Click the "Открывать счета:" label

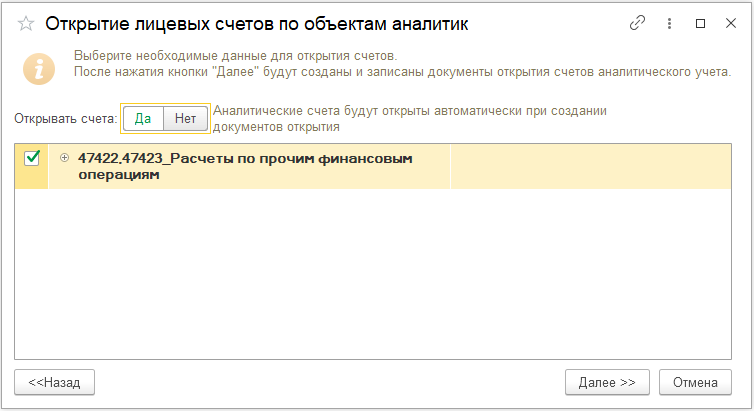point(66,119)
